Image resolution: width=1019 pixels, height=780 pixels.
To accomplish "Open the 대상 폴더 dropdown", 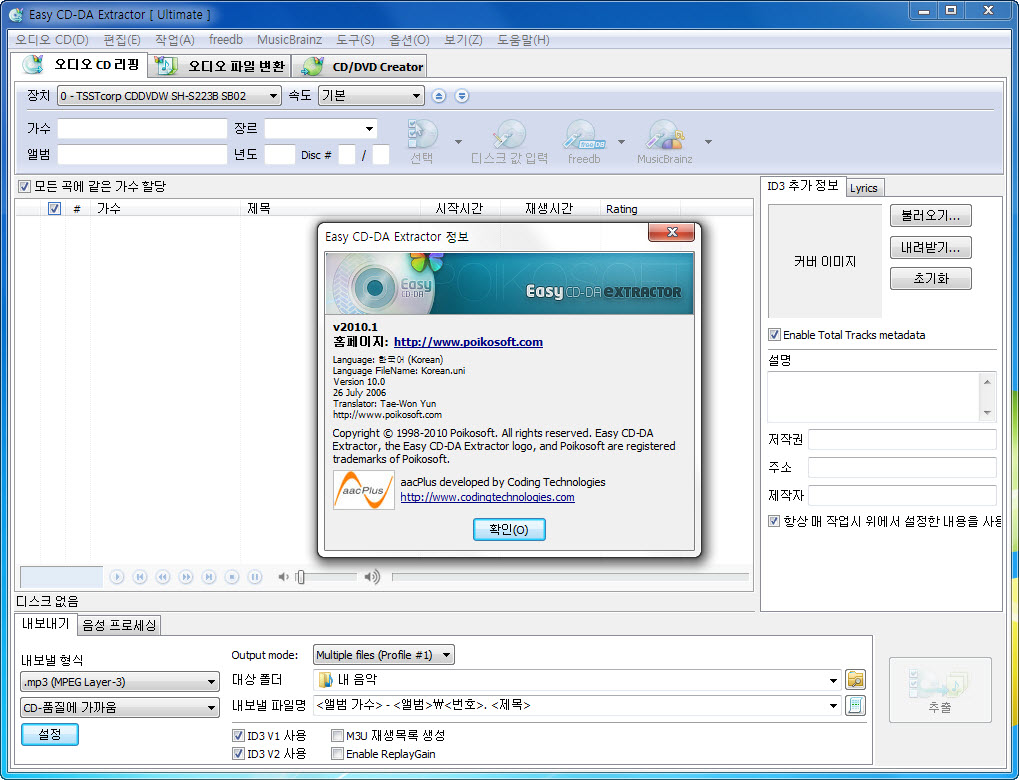I will [833, 681].
